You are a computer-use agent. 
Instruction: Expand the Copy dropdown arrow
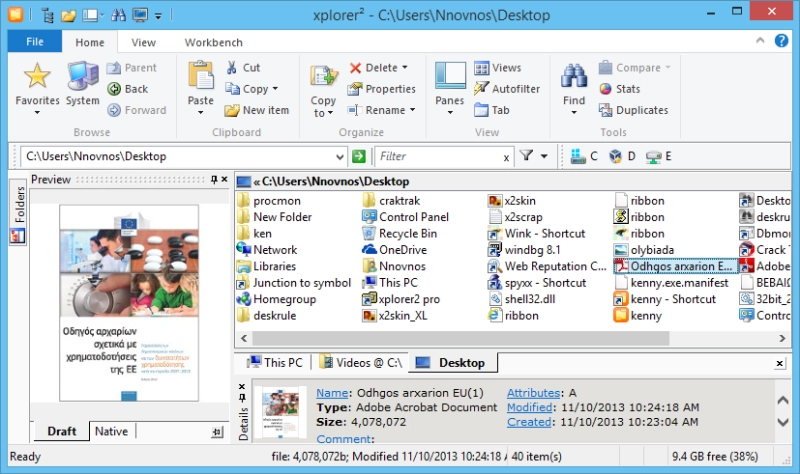[275, 89]
